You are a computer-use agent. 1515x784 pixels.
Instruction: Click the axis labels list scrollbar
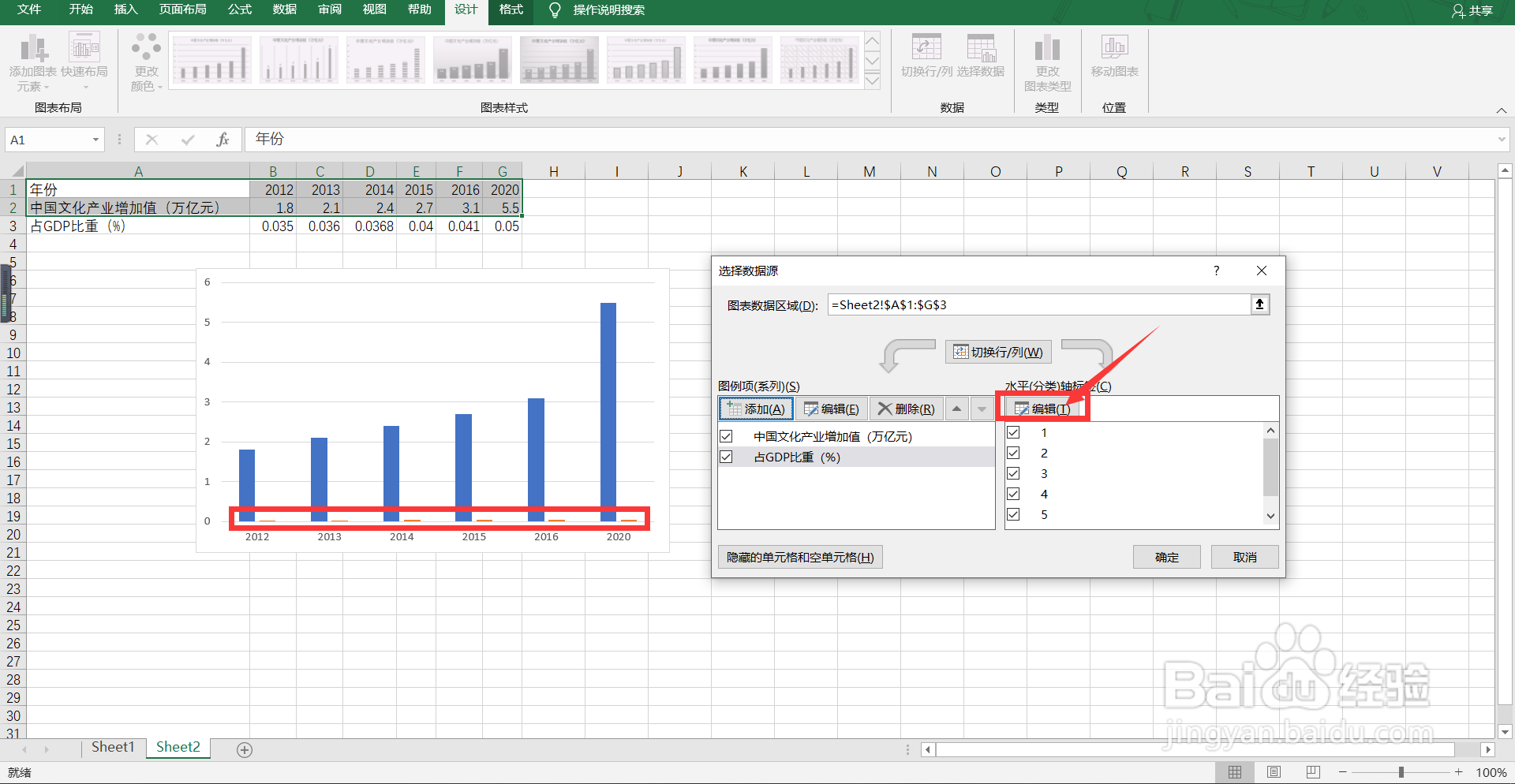pos(1270,467)
